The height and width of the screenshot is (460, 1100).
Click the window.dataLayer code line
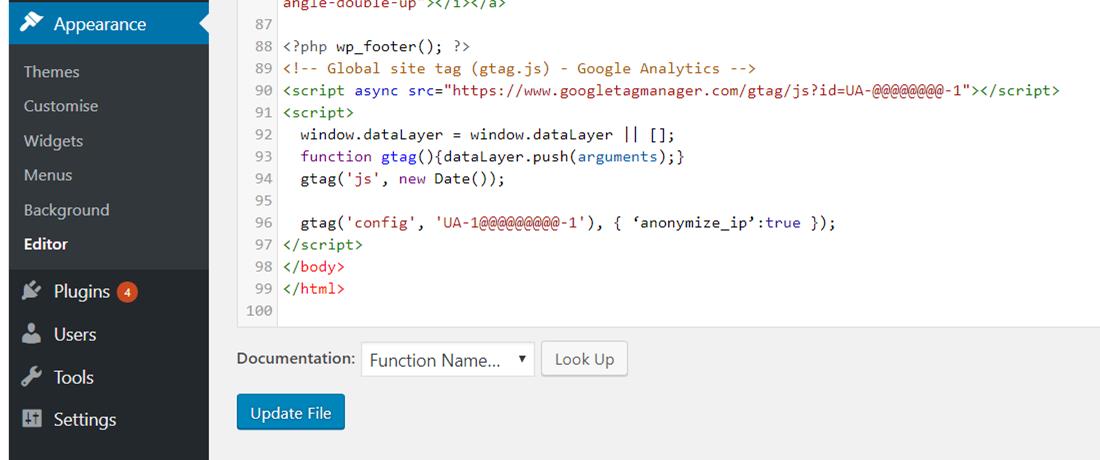point(487,134)
